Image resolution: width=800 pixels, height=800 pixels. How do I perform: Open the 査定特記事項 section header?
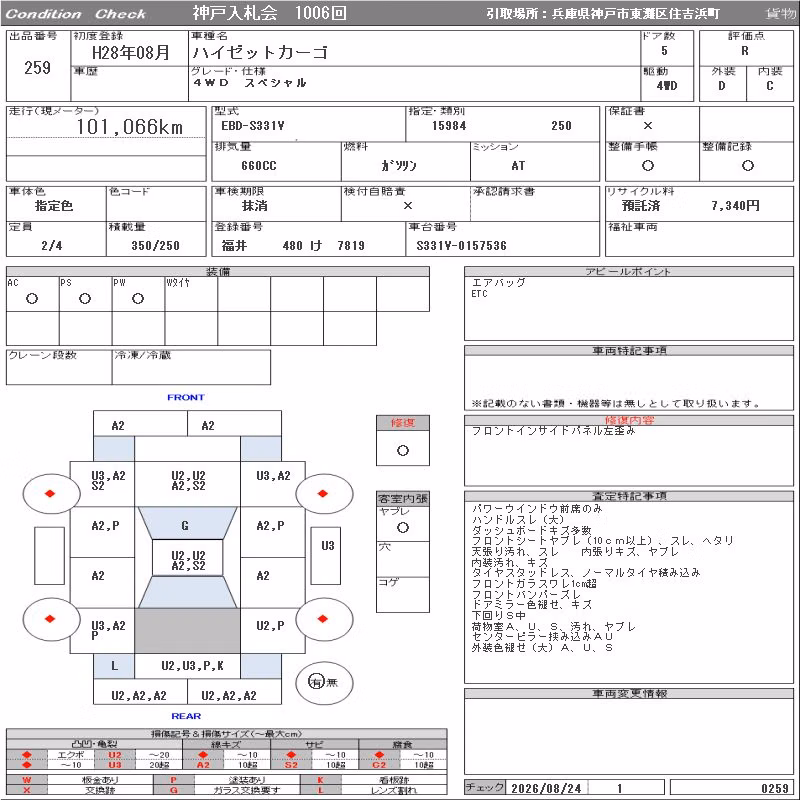pos(629,496)
